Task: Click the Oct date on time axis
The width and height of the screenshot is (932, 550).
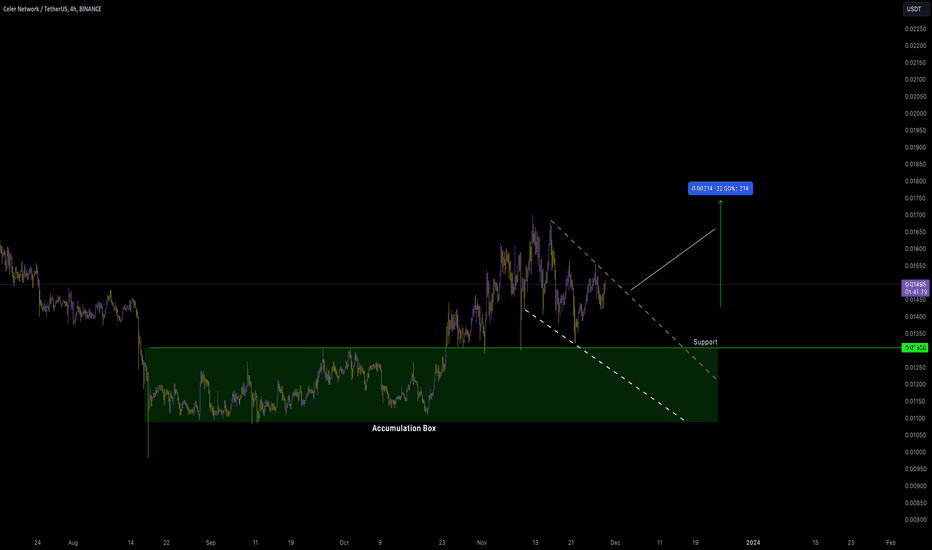Action: point(344,543)
